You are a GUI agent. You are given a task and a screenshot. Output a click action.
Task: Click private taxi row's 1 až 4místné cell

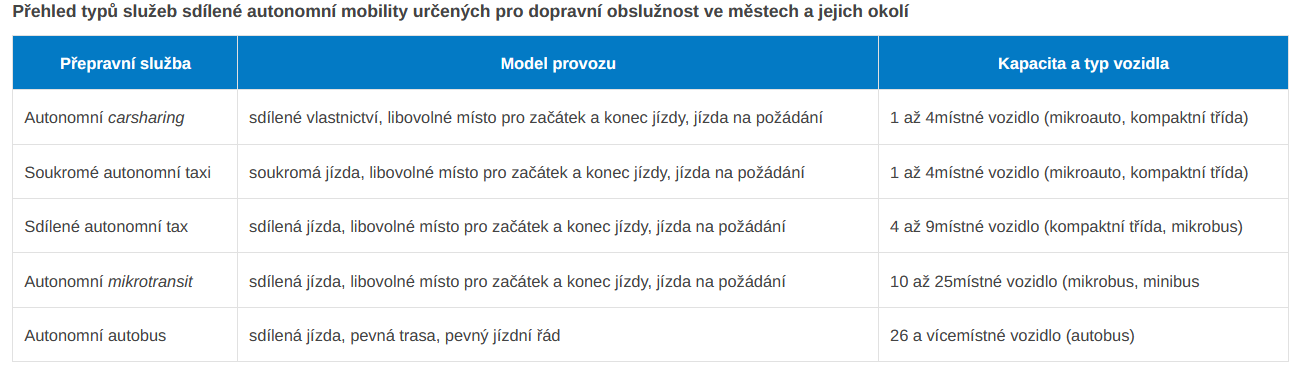(1083, 172)
